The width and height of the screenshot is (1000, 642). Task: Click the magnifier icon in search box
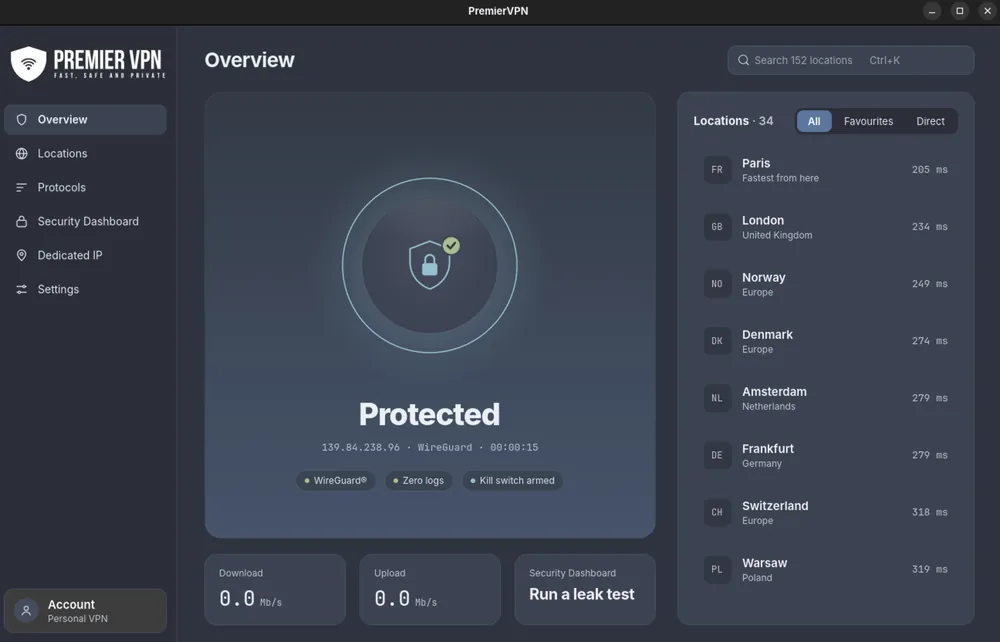click(x=743, y=60)
